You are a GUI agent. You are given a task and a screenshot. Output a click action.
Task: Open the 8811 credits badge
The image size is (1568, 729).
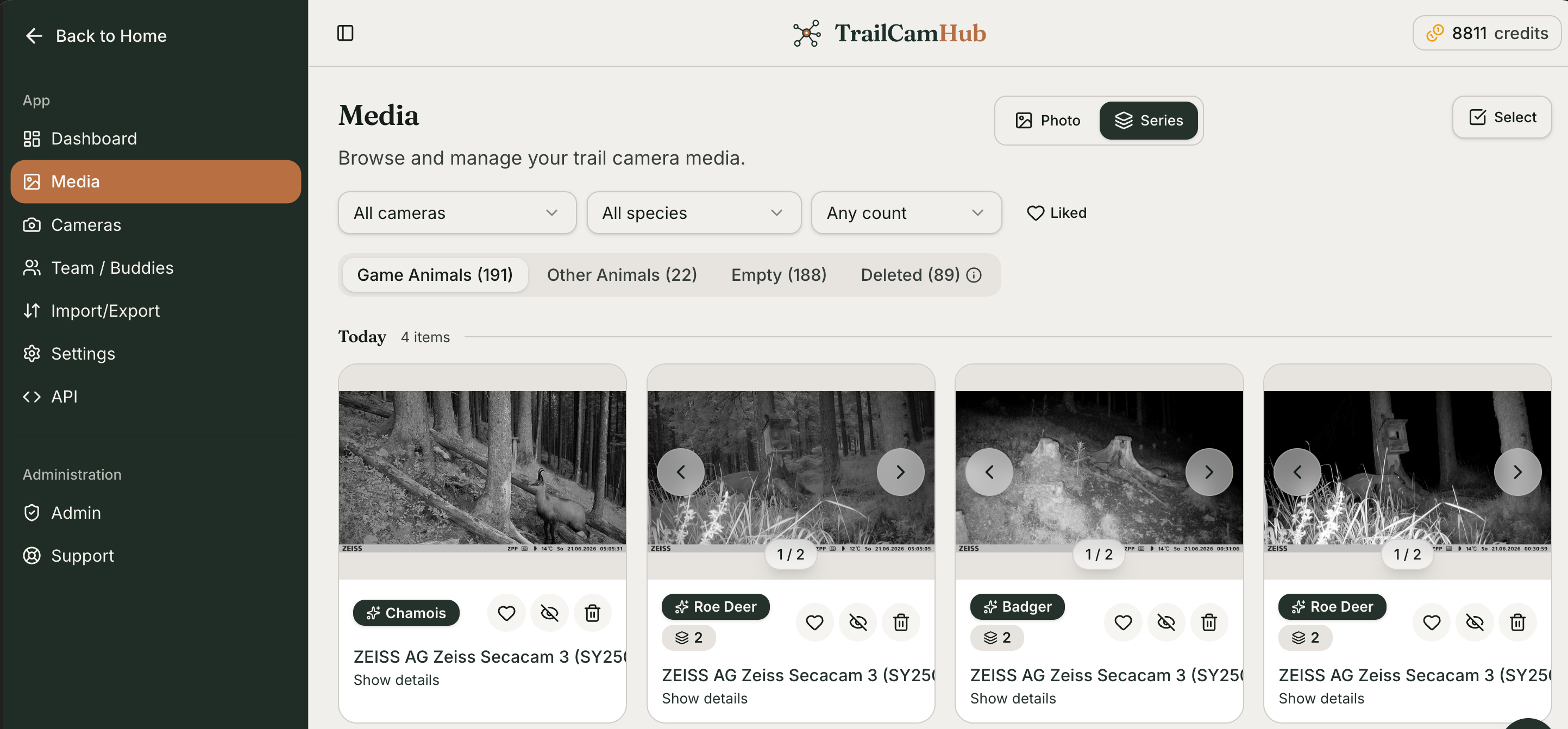click(1487, 33)
